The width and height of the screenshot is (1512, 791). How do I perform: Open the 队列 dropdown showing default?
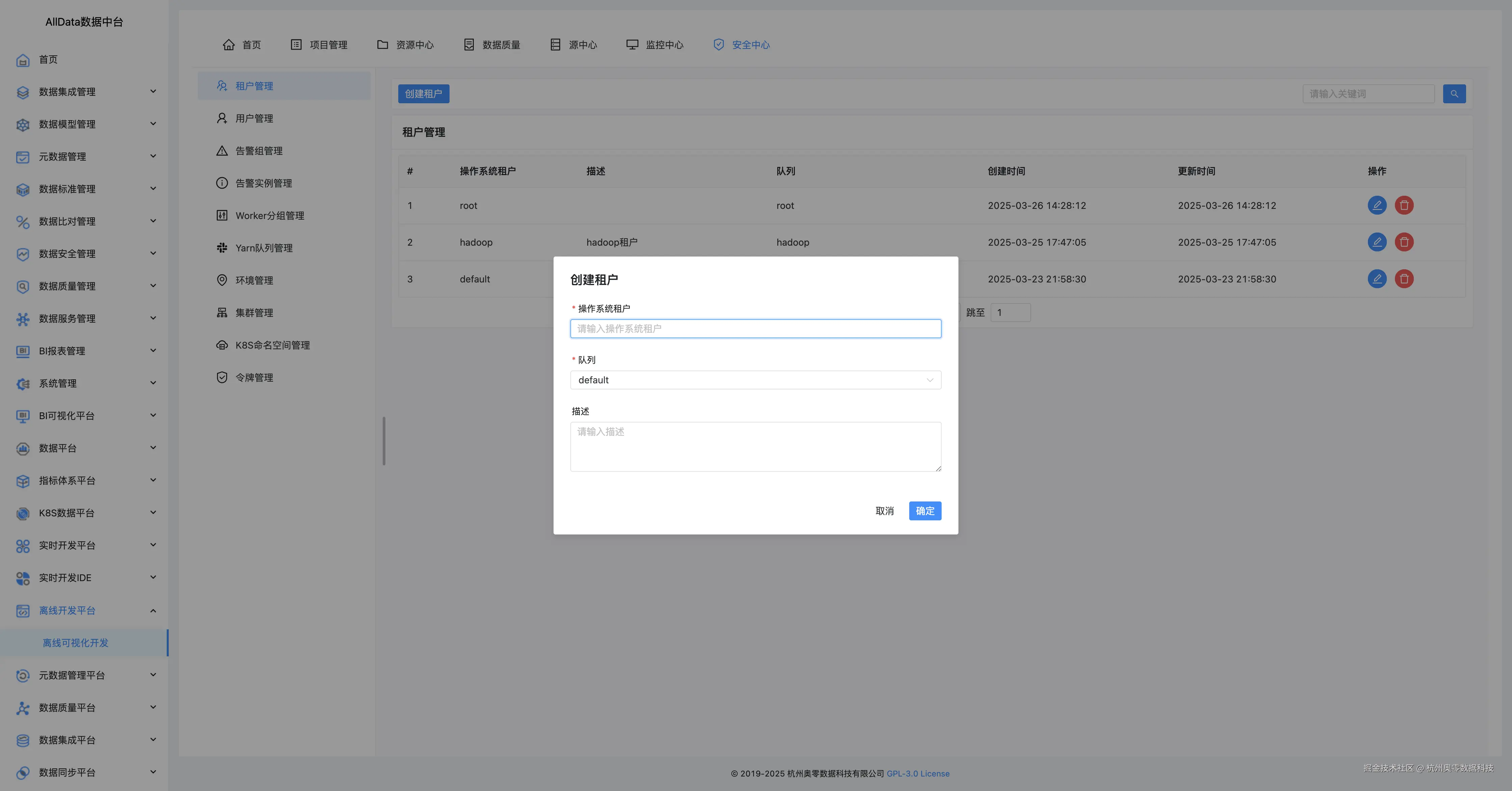tap(755, 380)
